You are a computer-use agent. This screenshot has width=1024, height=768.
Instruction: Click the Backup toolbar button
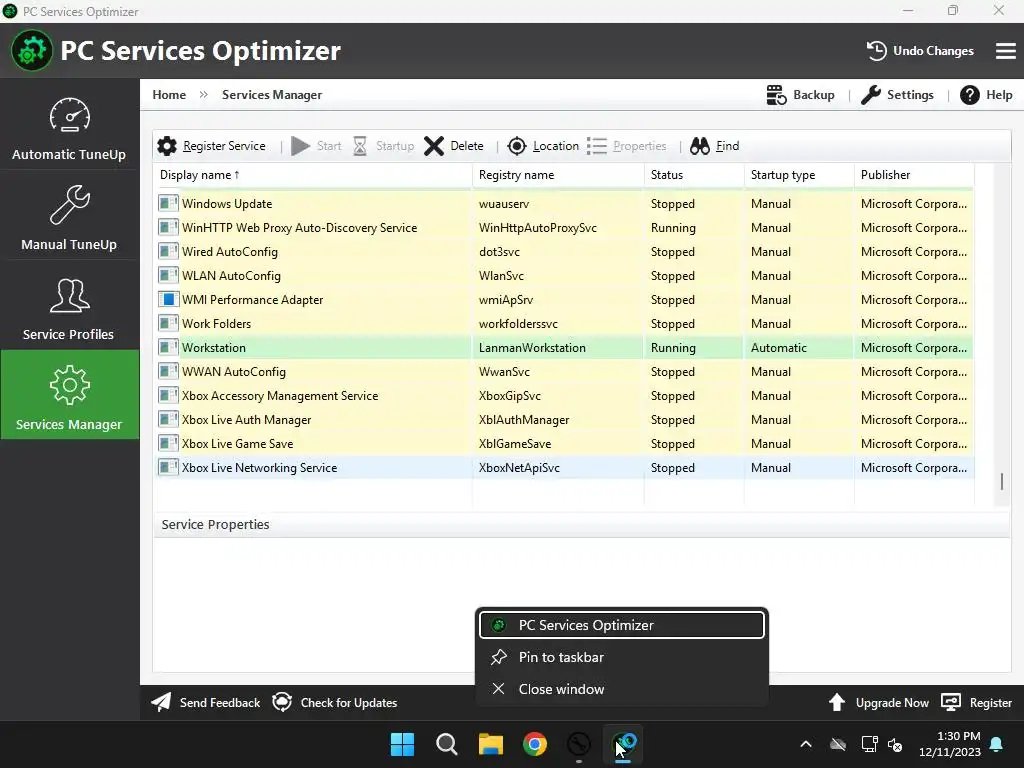point(800,95)
